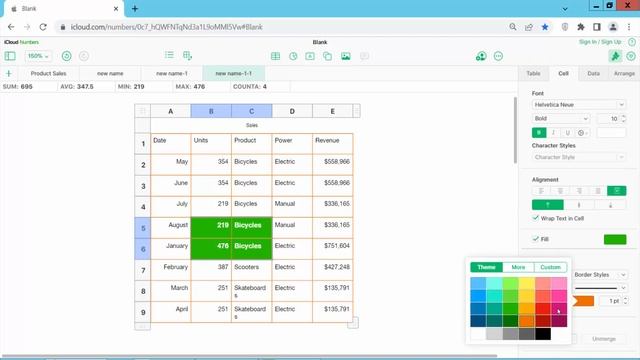Screen dimensions: 640x360
Task: Open advanced text options gear dropdown
Action: (582, 133)
